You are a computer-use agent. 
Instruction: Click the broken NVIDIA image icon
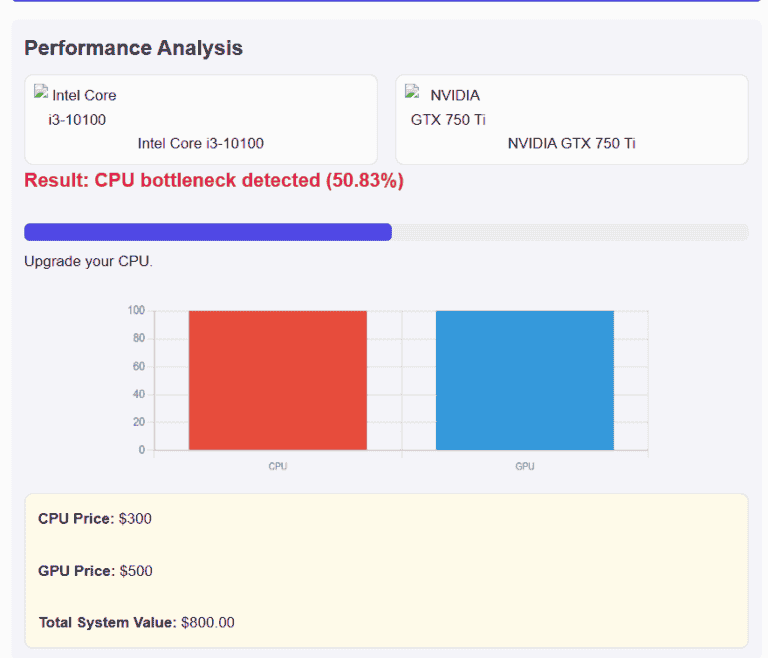[x=412, y=93]
